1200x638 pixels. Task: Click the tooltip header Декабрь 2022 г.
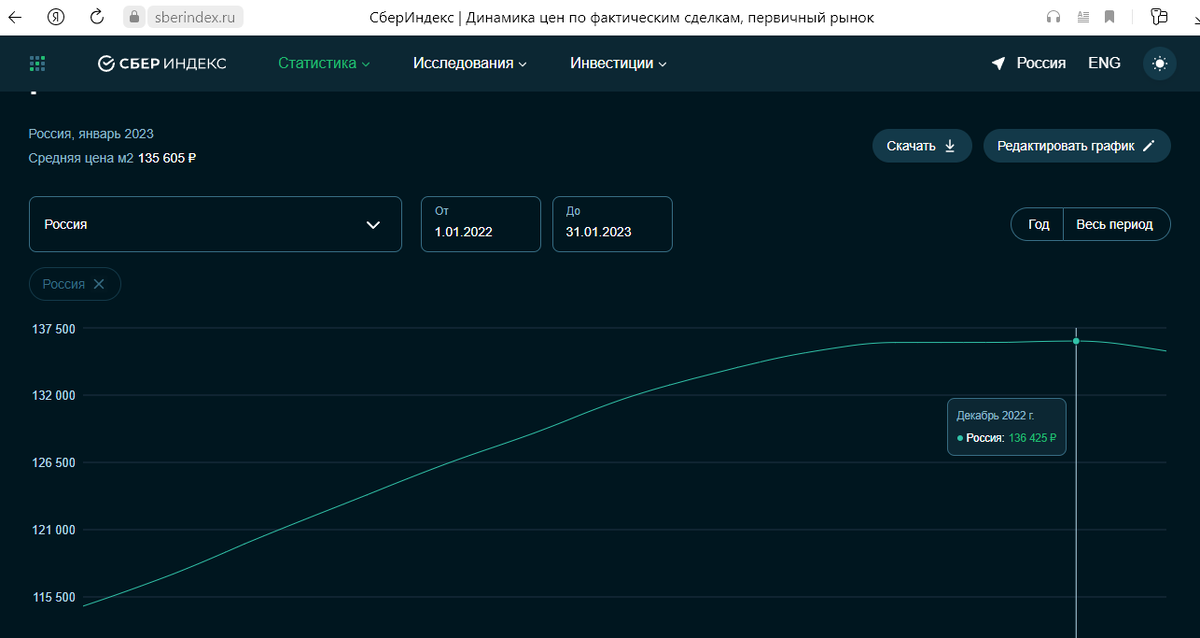pos(995,415)
